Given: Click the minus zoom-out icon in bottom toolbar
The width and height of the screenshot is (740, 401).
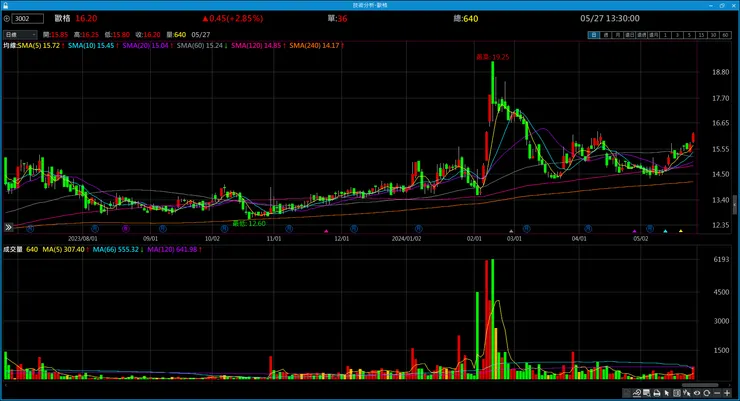Looking at the screenshot, I should click(x=717, y=393).
